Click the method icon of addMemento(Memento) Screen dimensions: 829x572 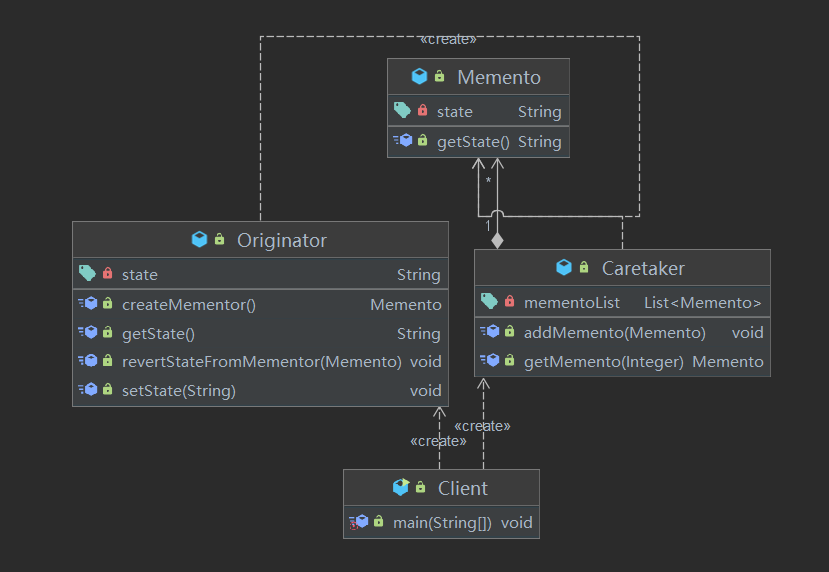click(x=490, y=331)
